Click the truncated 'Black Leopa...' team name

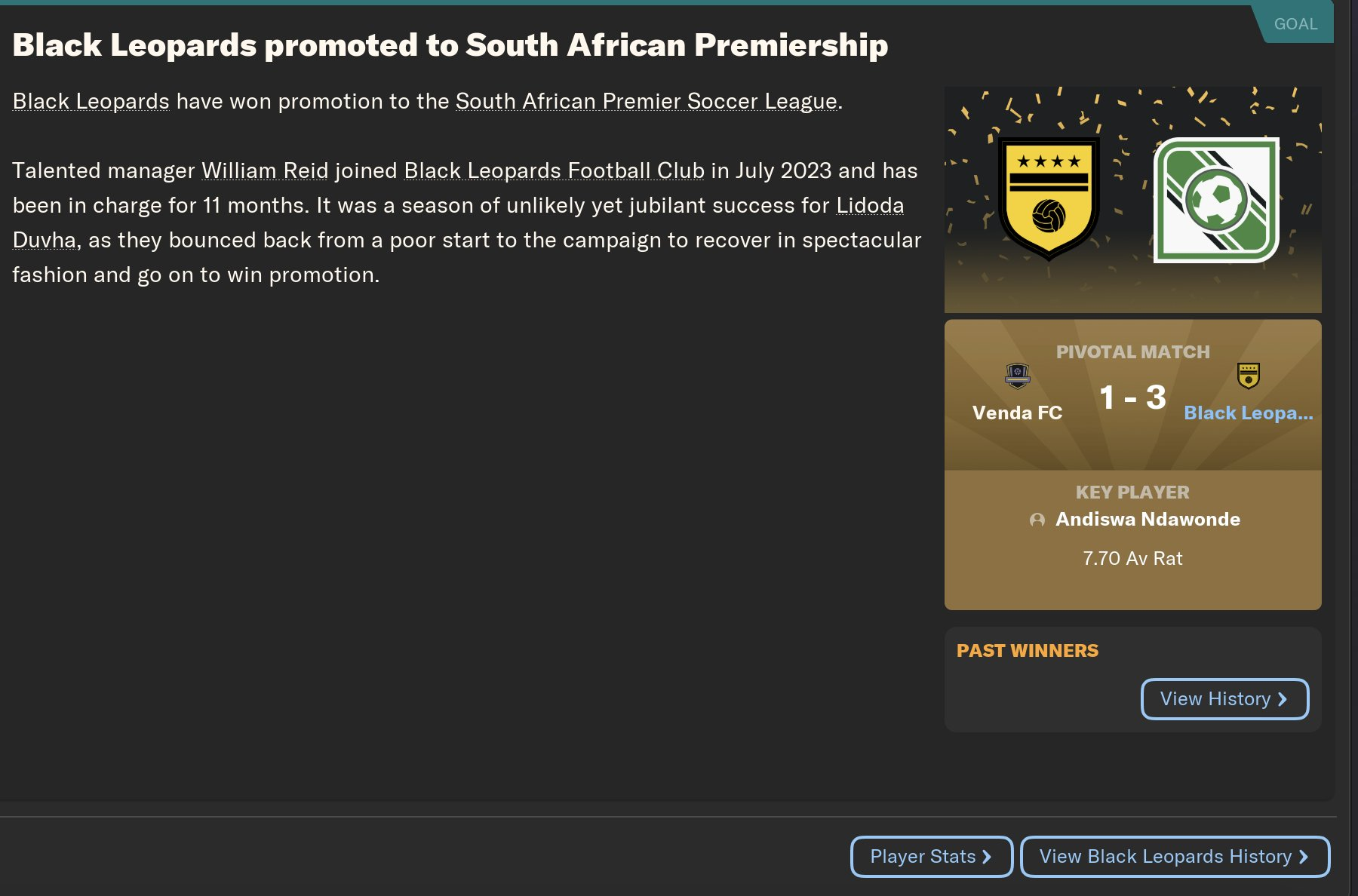click(x=1248, y=413)
